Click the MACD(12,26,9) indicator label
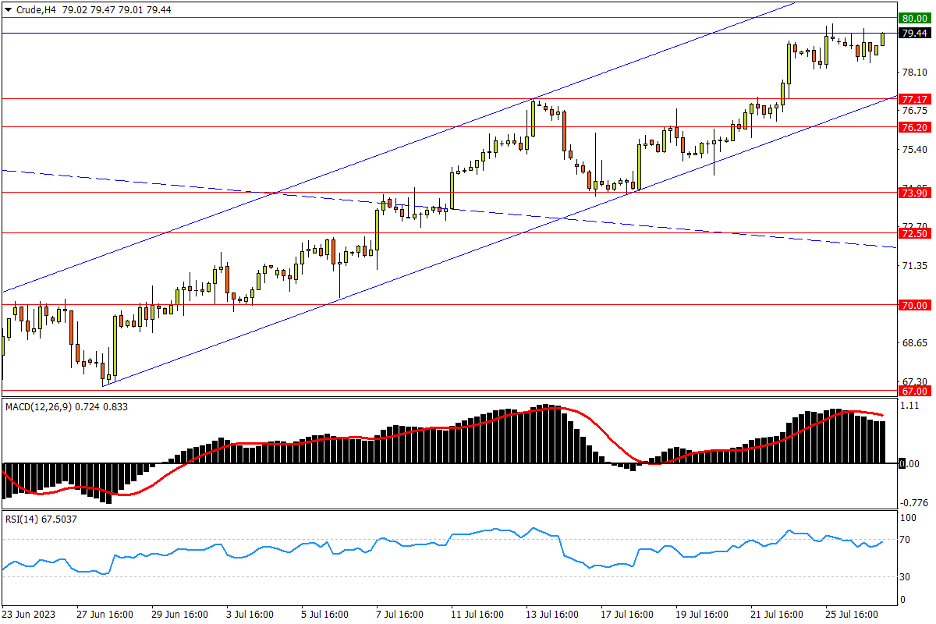The image size is (936, 624). [40, 407]
